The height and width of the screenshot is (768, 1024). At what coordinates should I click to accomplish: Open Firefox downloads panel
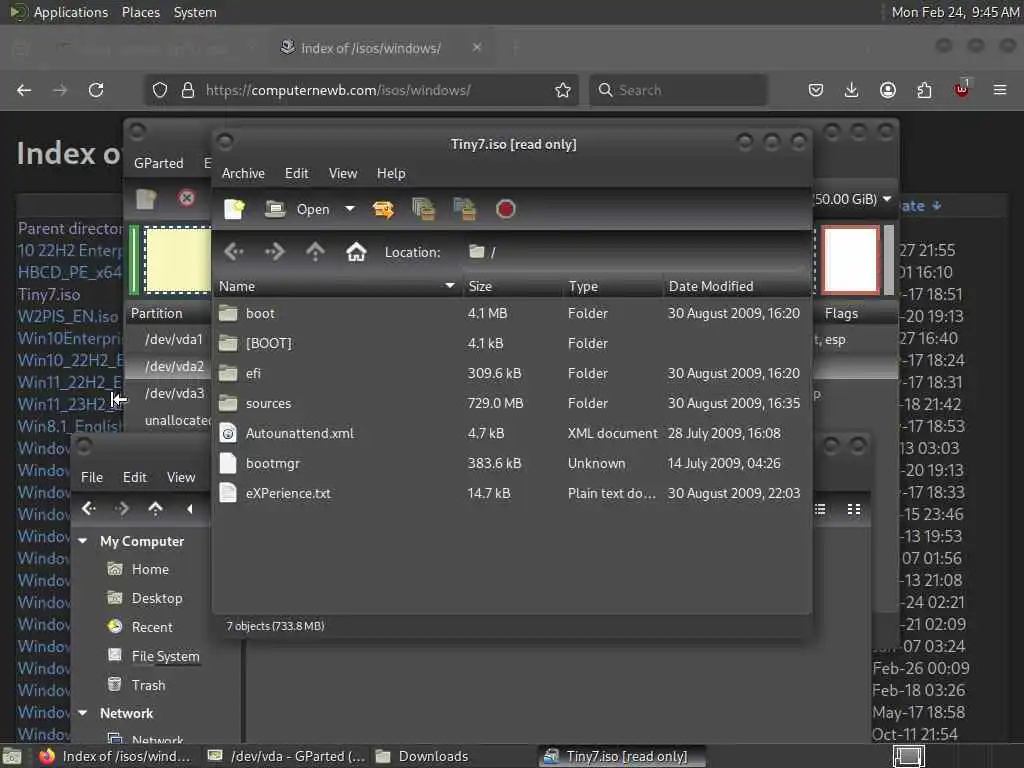click(x=852, y=90)
